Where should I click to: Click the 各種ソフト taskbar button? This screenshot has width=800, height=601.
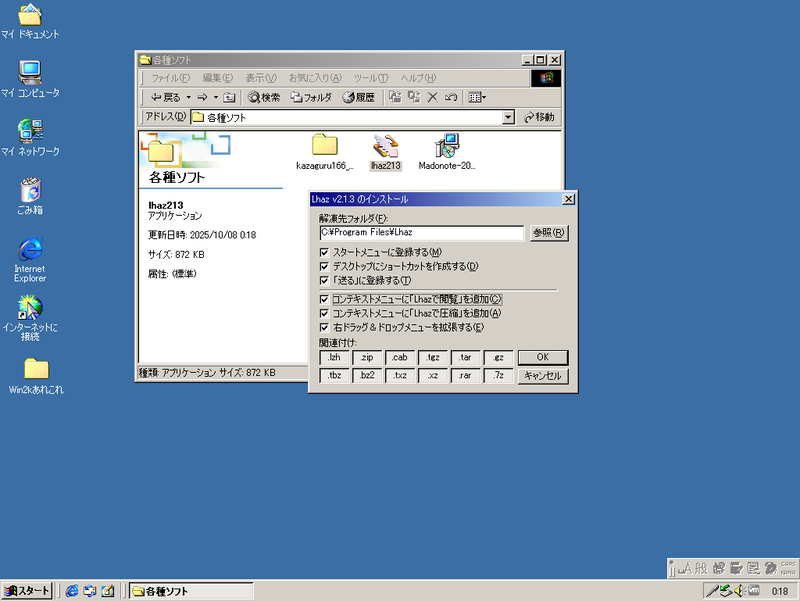(191, 591)
